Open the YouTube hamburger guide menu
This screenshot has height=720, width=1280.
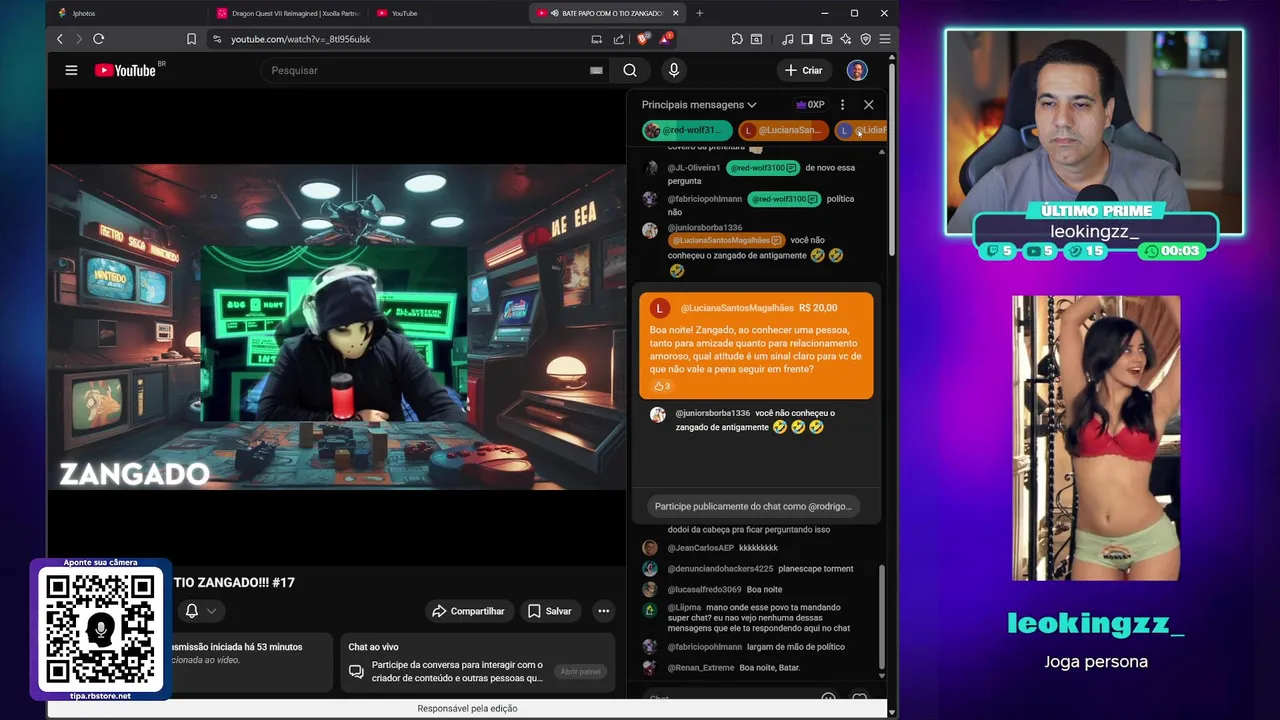71,70
